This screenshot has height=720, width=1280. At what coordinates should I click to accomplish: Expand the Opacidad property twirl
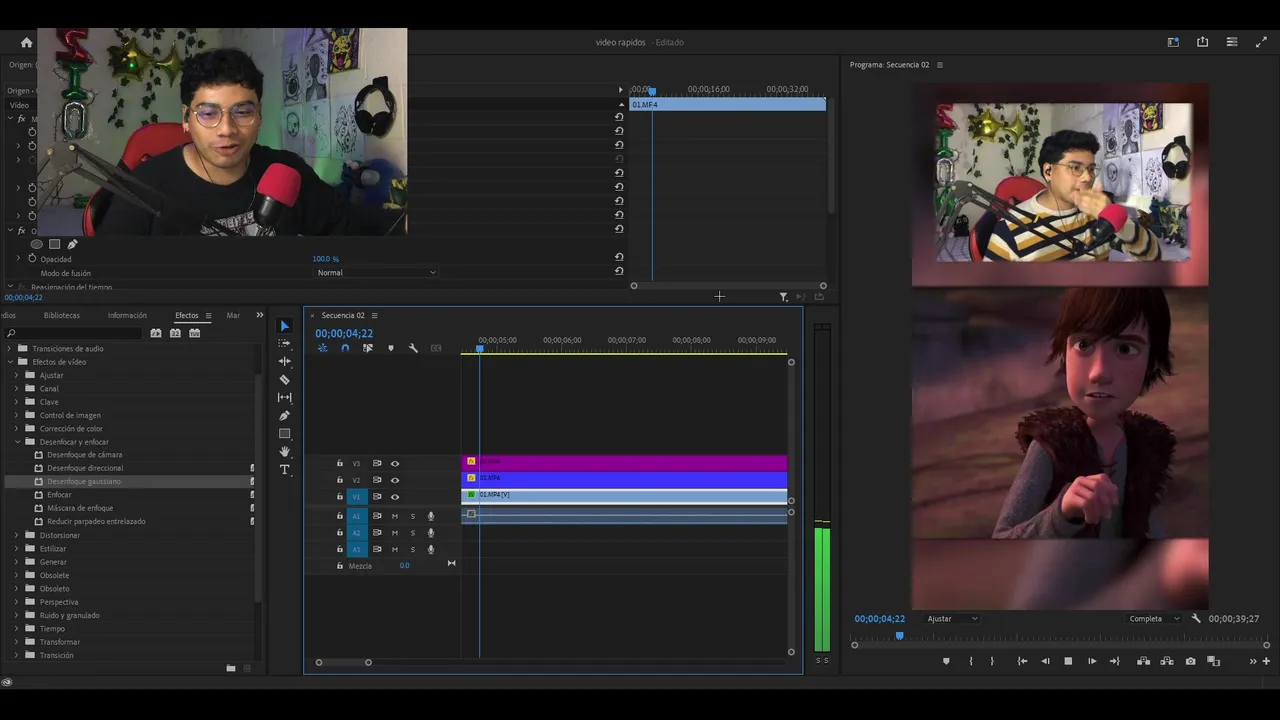click(x=17, y=258)
